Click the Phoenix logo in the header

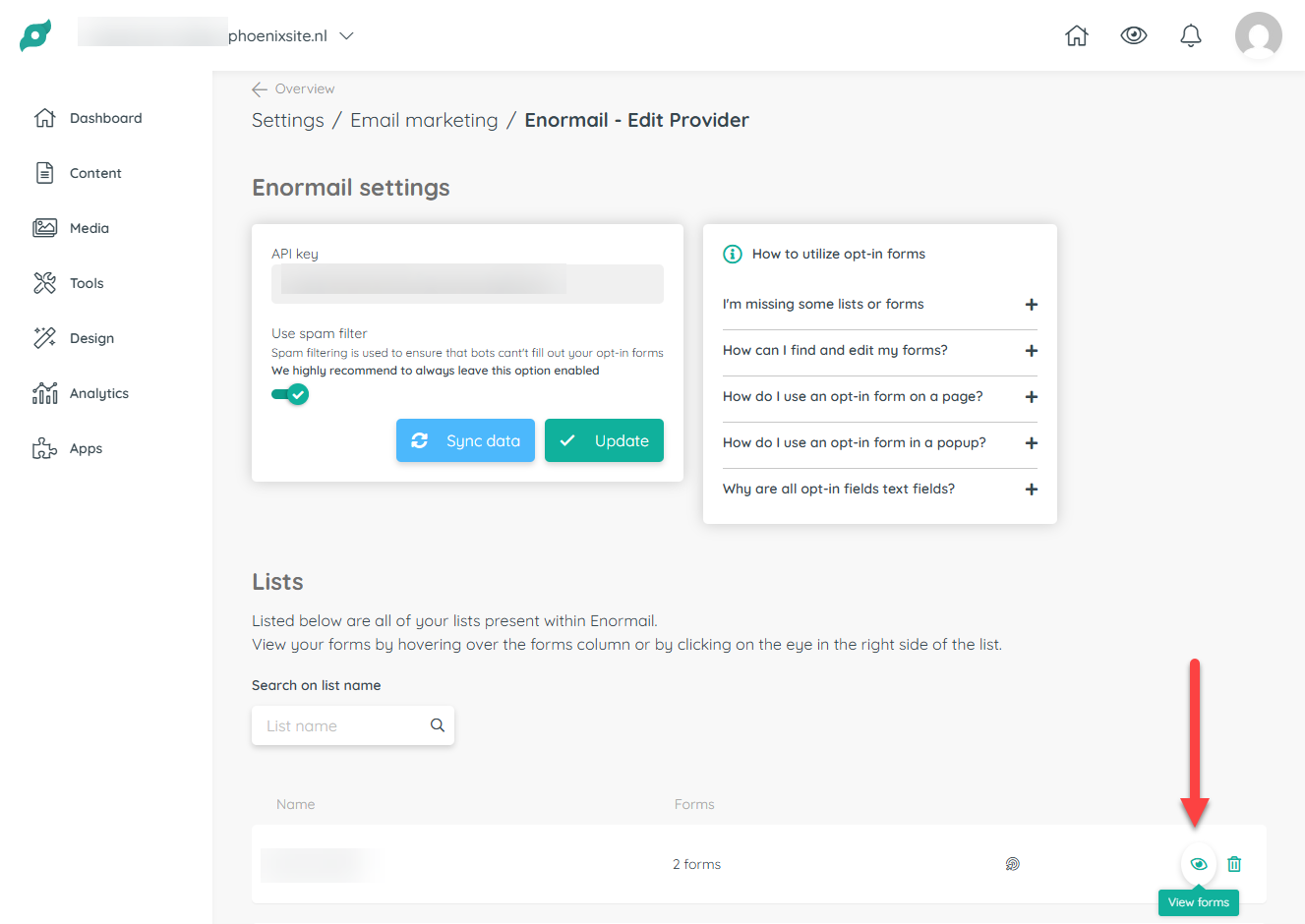click(x=35, y=35)
